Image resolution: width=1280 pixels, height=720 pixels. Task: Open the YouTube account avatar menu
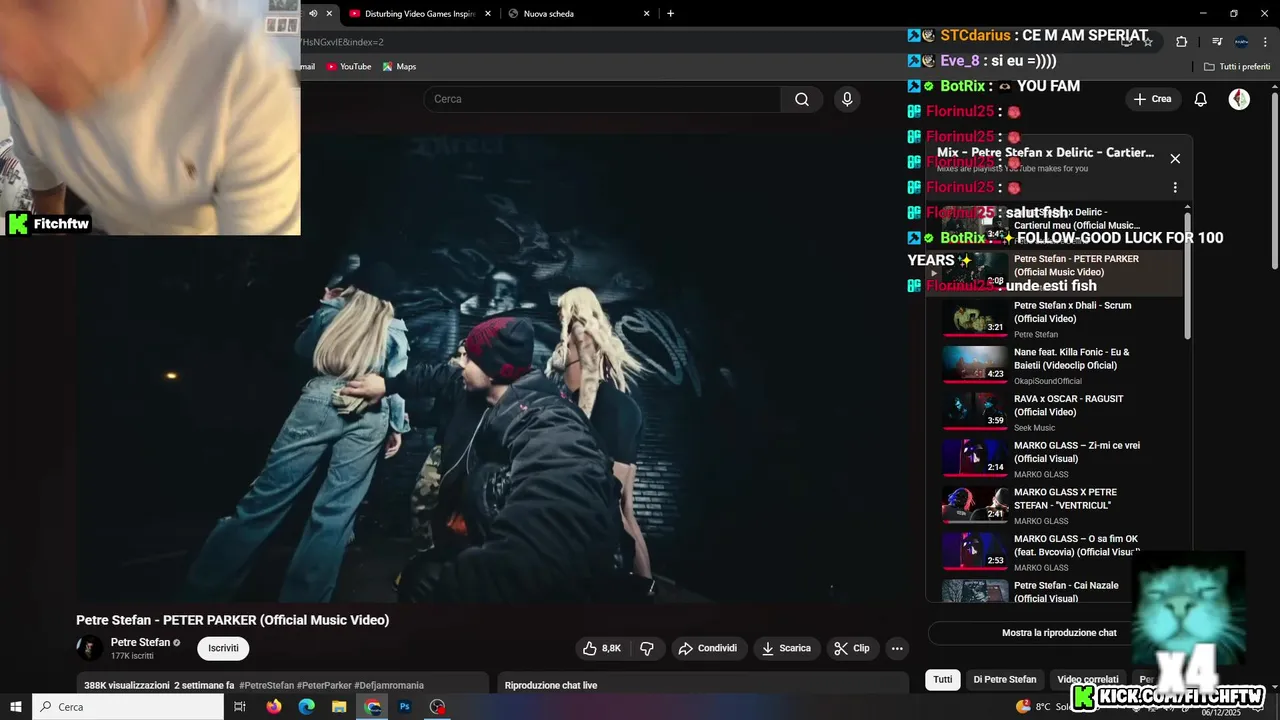(1239, 99)
